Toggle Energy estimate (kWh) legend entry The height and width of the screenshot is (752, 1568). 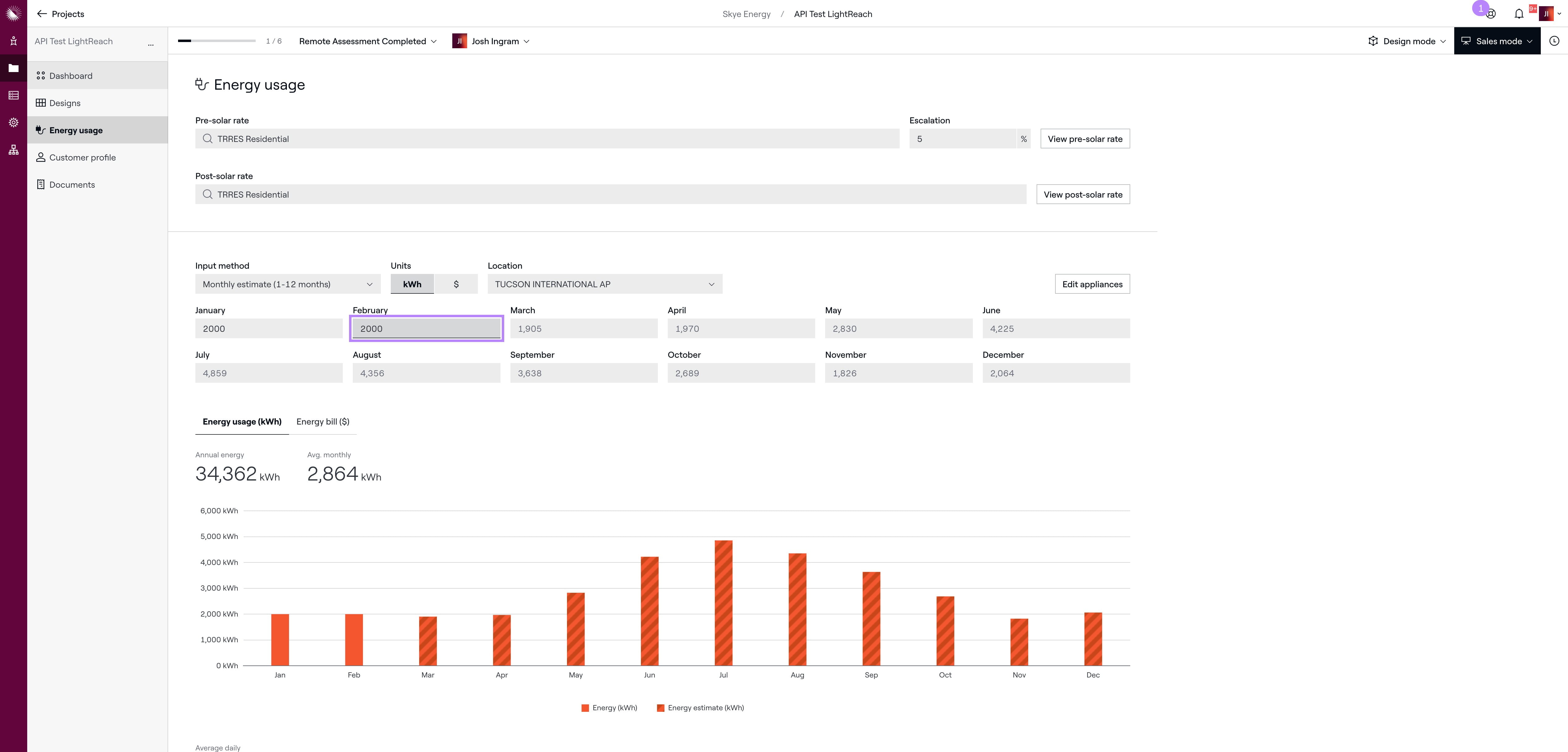(701, 707)
